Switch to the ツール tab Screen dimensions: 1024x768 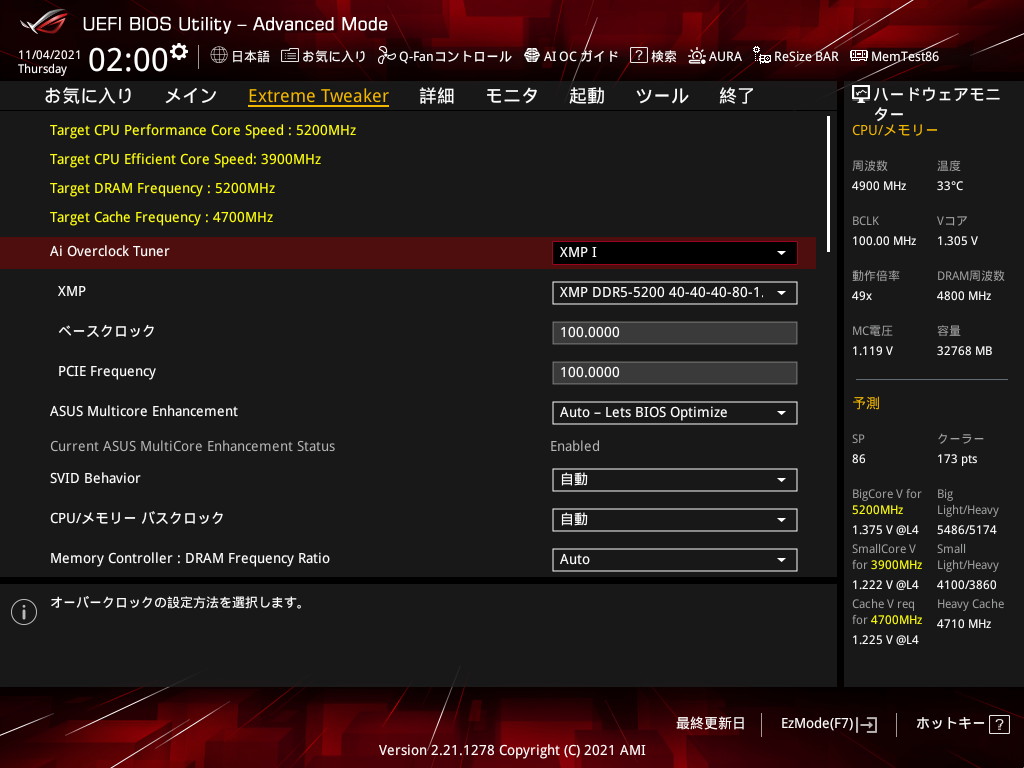point(662,96)
